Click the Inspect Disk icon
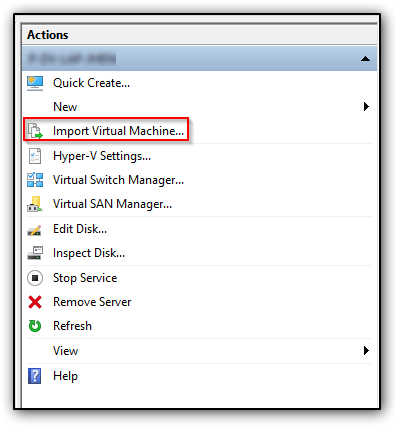398x427 pixels. [35, 253]
